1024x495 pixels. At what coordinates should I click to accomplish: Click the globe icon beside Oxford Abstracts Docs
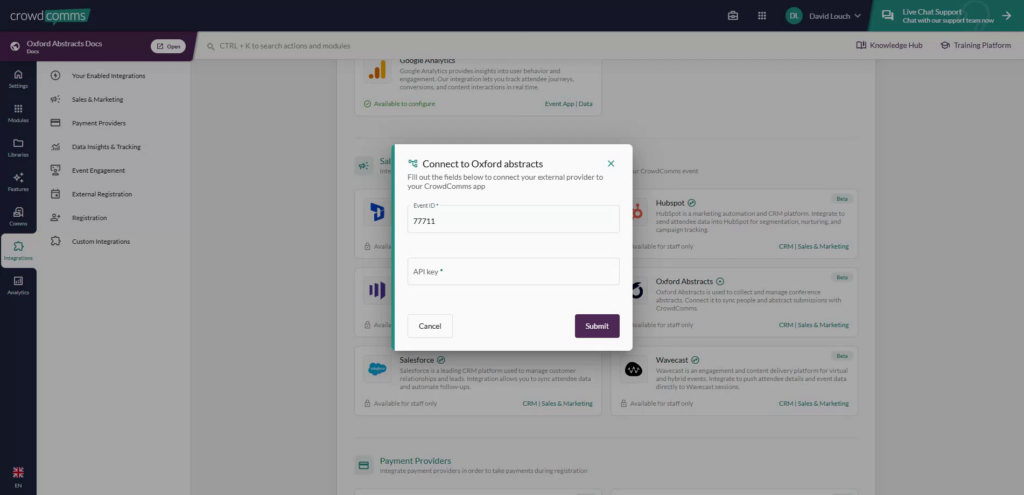[x=15, y=46]
